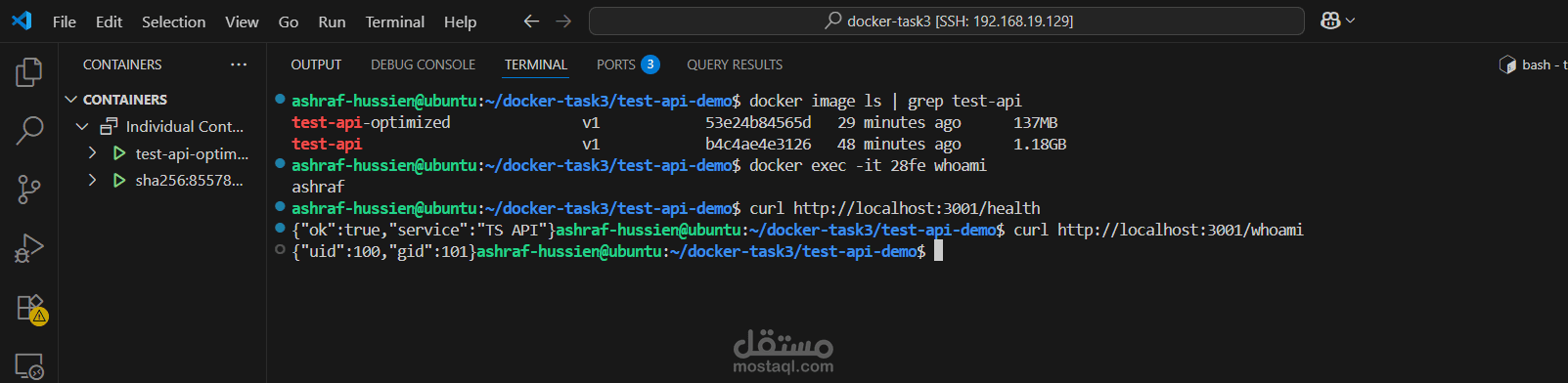This screenshot has height=383, width=1568.
Task: Open the Search view icon
Action: pyautogui.click(x=29, y=130)
